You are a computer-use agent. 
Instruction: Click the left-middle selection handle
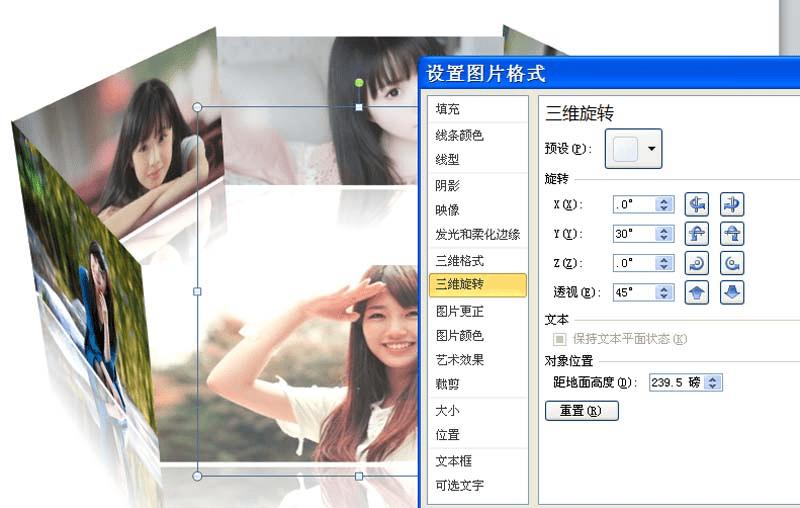[x=197, y=292]
